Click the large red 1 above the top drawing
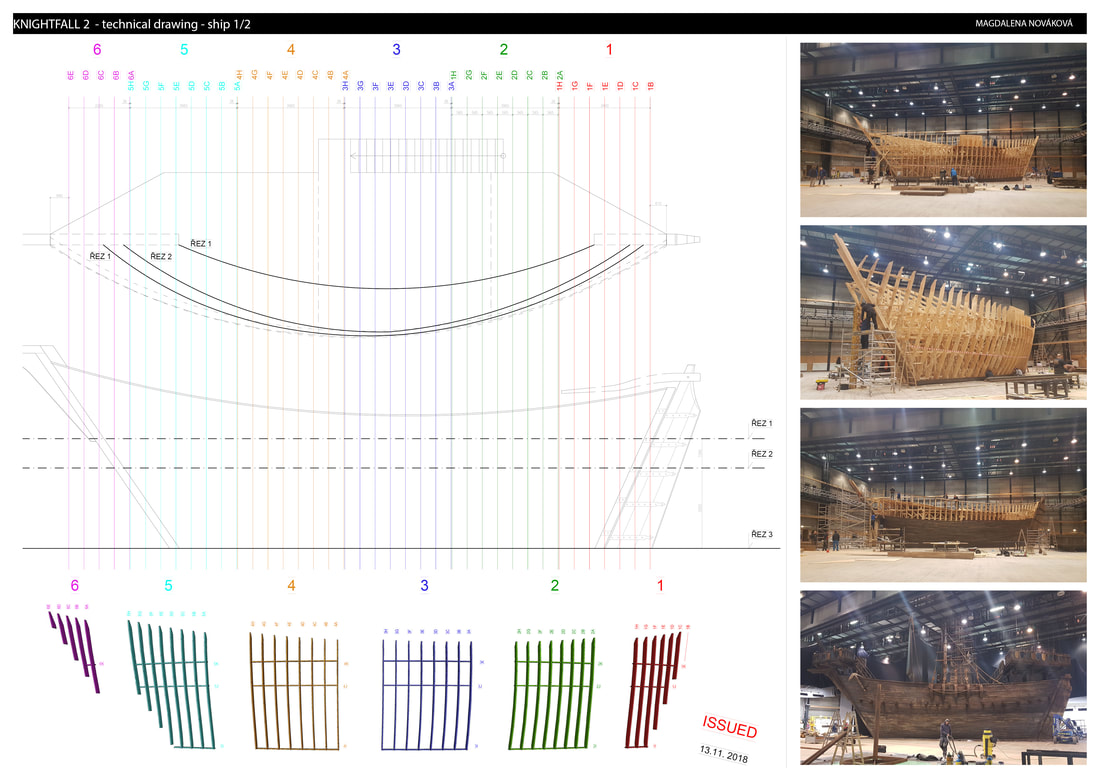This screenshot has height=778, width=1100. (x=609, y=49)
